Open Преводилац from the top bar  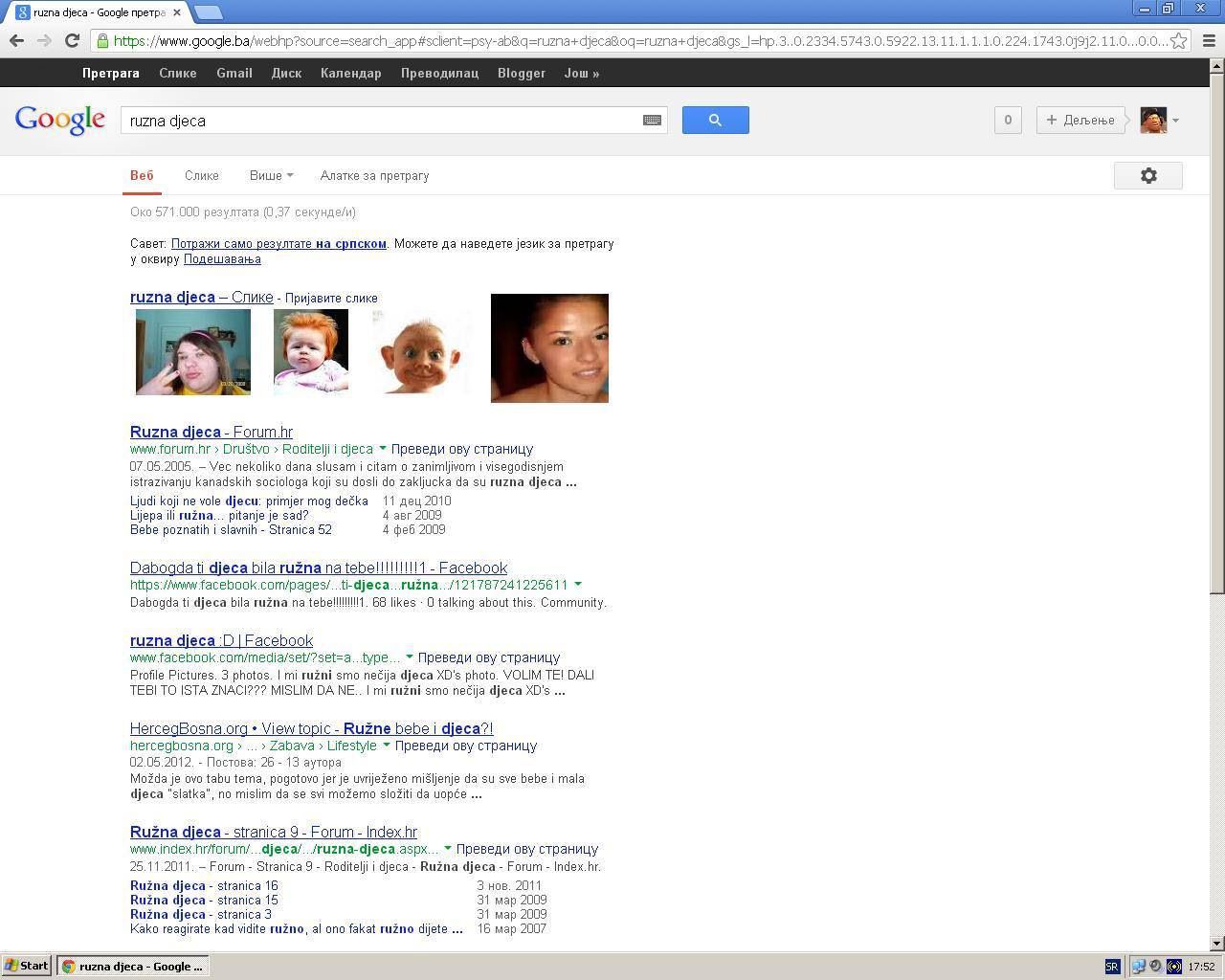pyautogui.click(x=439, y=73)
